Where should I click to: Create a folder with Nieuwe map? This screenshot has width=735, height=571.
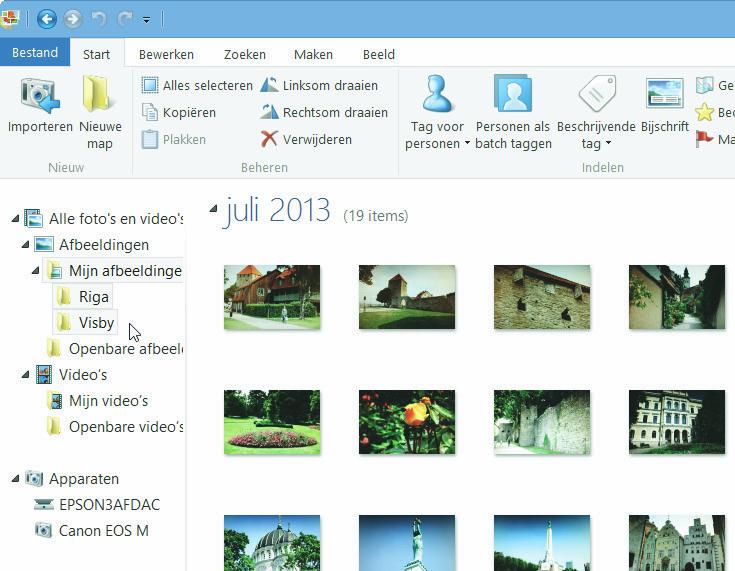pos(100,113)
